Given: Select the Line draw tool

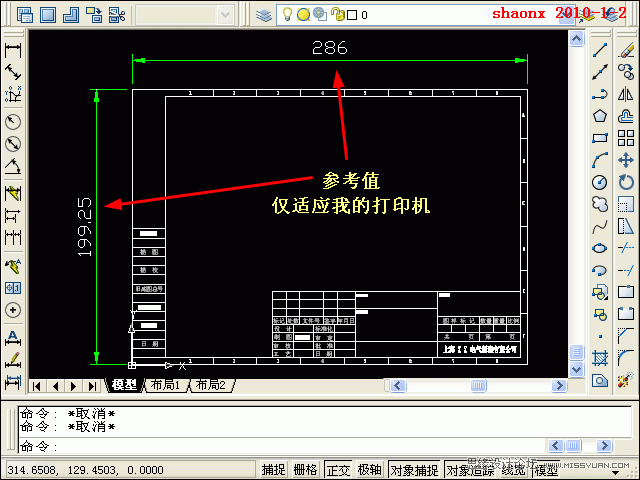Looking at the screenshot, I should [x=600, y=50].
